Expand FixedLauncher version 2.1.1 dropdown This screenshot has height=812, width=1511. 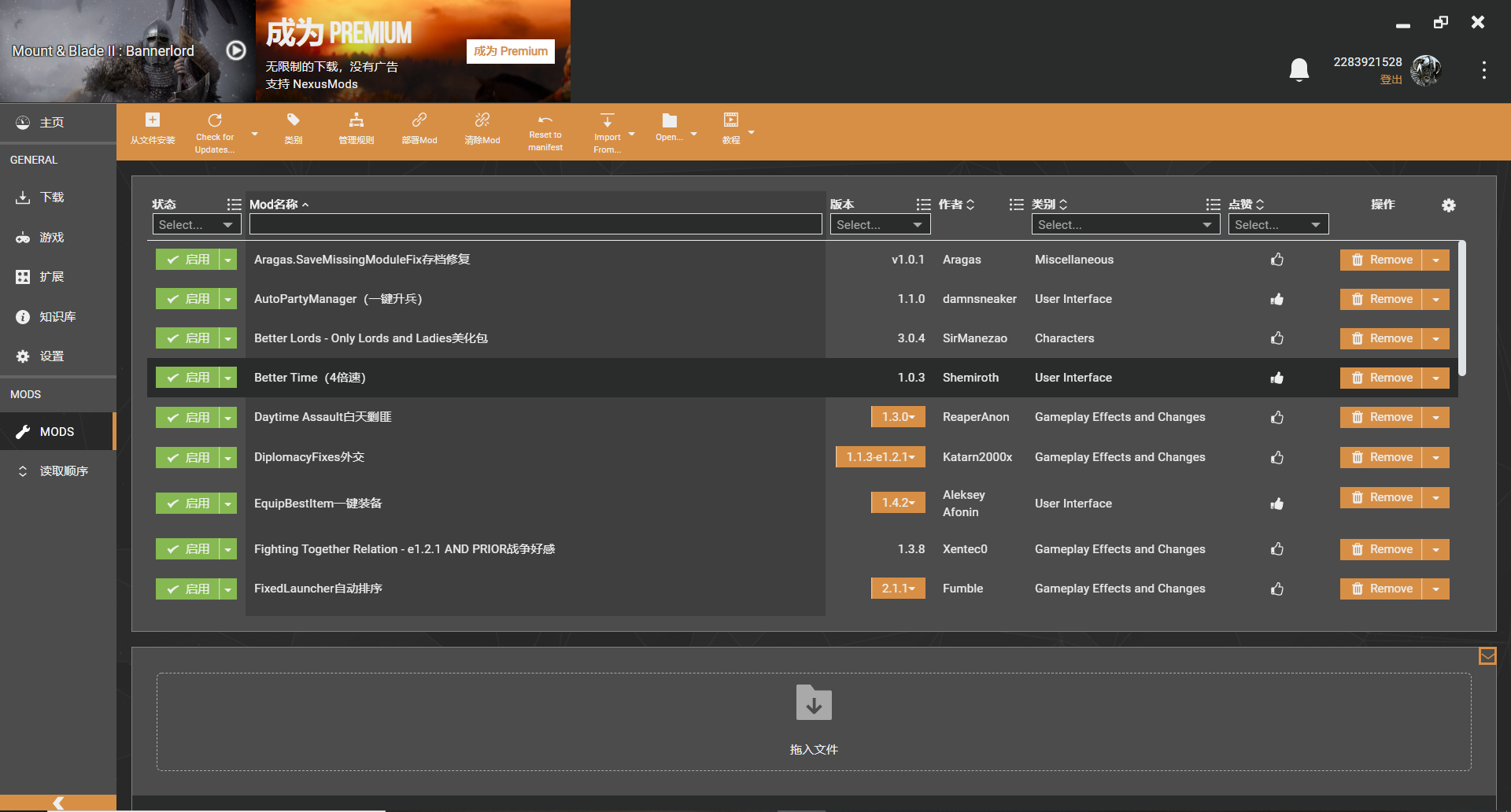[898, 589]
